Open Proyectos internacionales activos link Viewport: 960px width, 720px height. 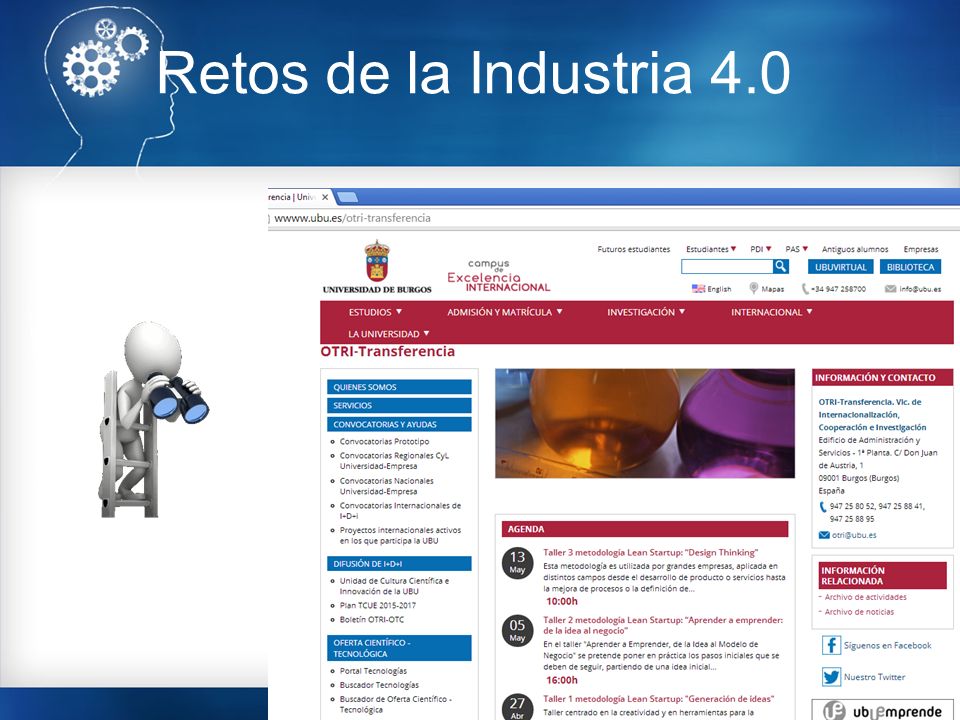[400, 535]
